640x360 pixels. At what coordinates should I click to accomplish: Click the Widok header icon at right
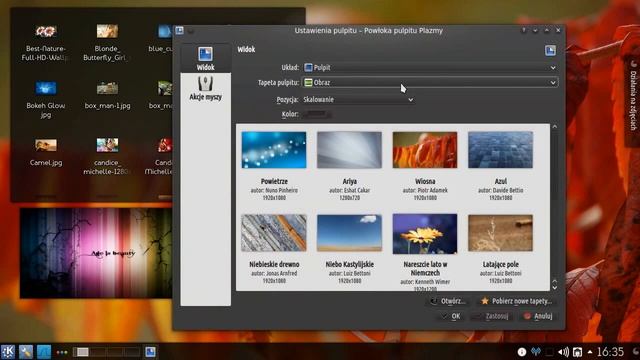coord(550,50)
